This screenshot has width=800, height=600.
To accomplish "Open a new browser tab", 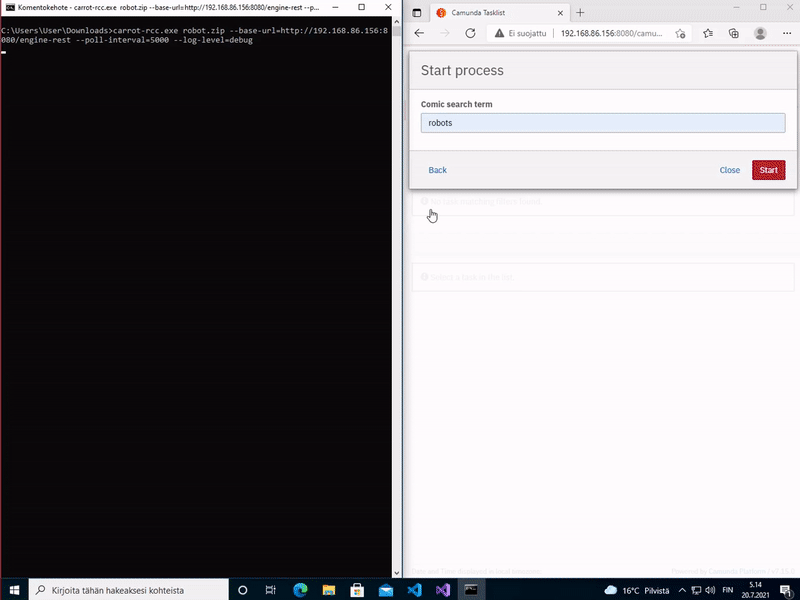I will (580, 13).
